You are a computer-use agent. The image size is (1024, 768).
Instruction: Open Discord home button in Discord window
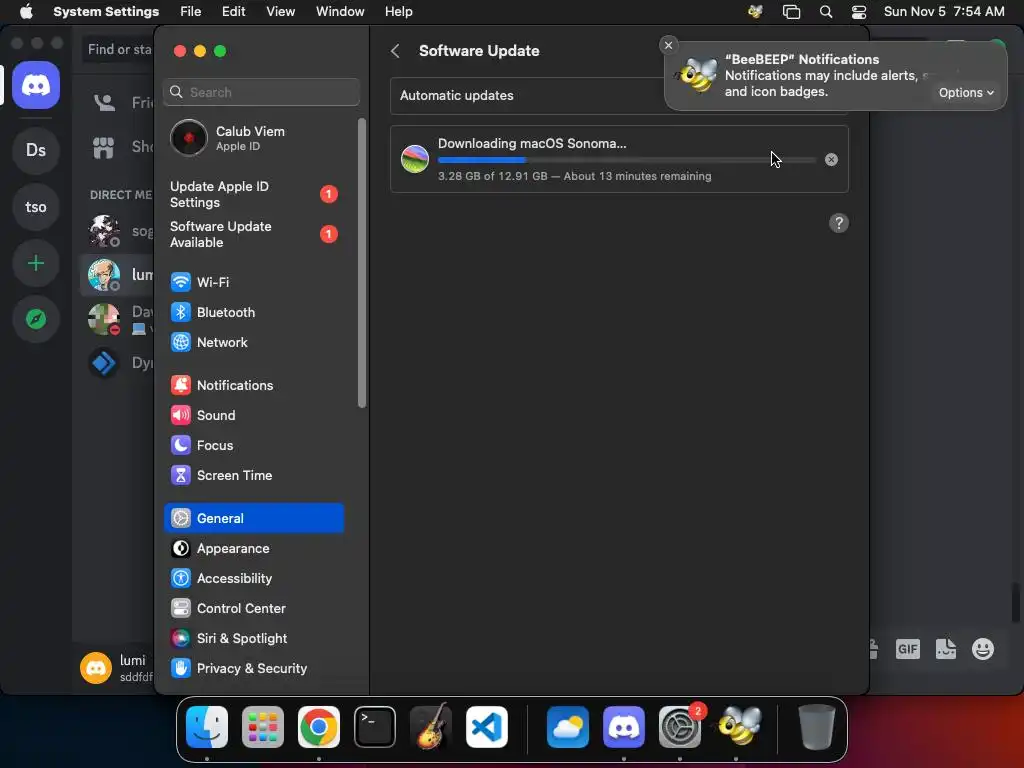click(36, 85)
